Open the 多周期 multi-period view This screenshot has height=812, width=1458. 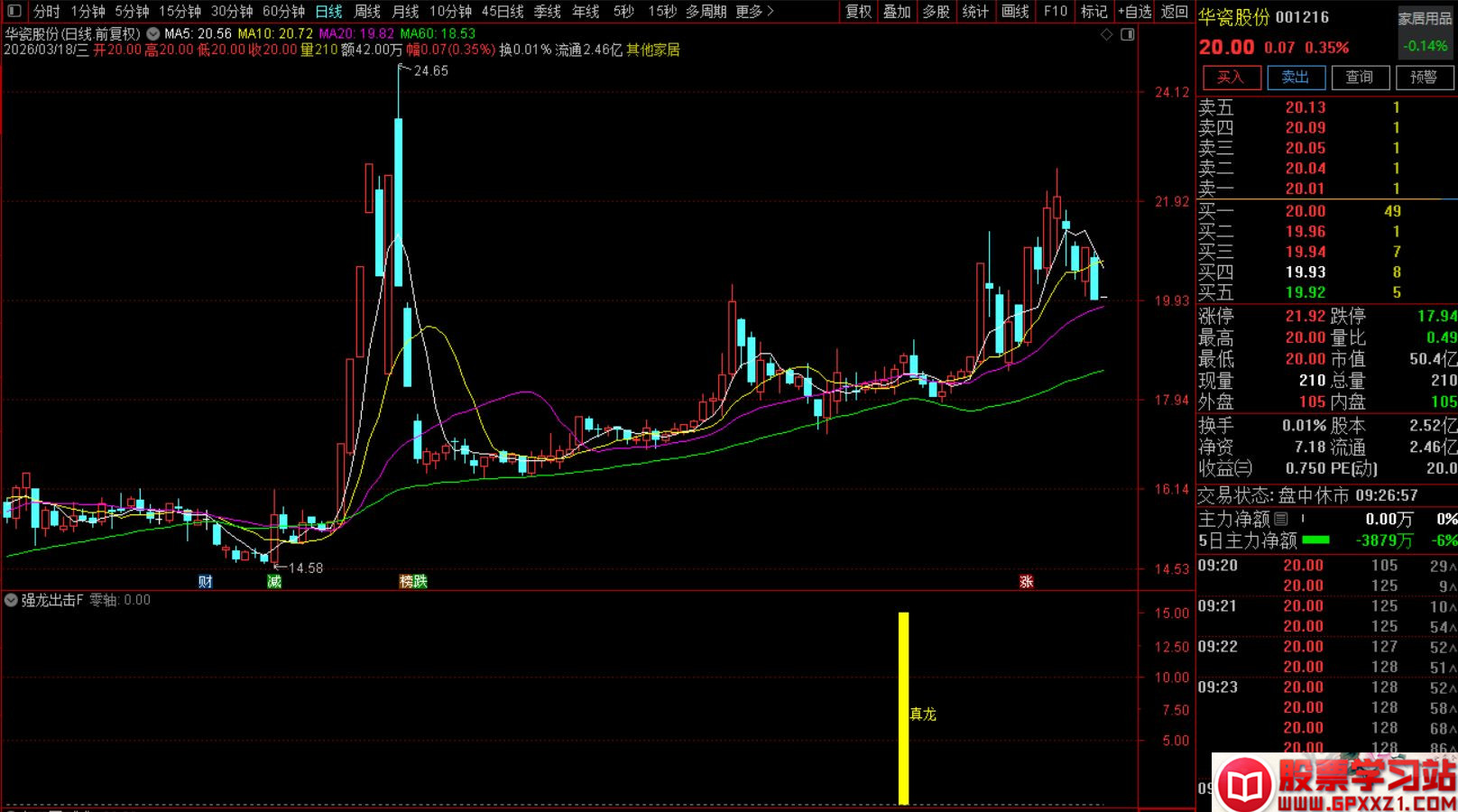click(x=706, y=11)
